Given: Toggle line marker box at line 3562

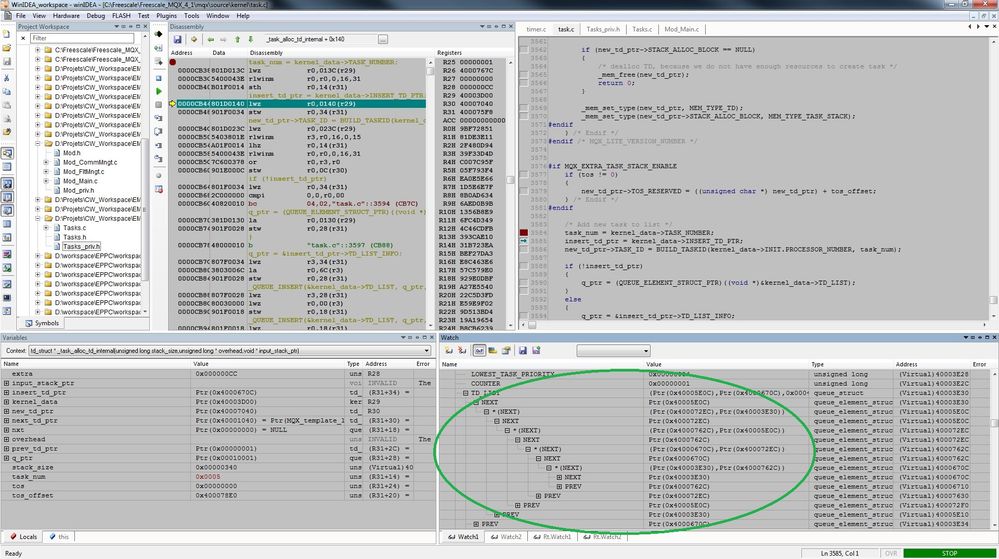Looking at the screenshot, I should [x=524, y=49].
